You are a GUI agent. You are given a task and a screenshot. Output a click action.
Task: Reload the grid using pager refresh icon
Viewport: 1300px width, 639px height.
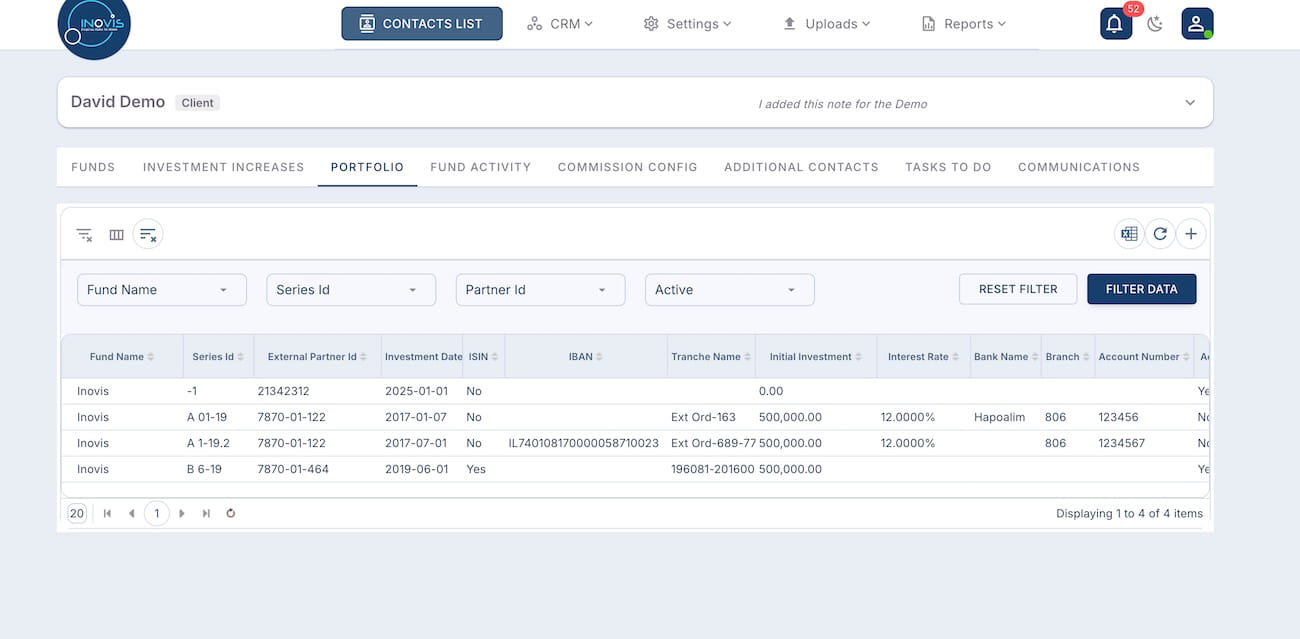point(231,513)
